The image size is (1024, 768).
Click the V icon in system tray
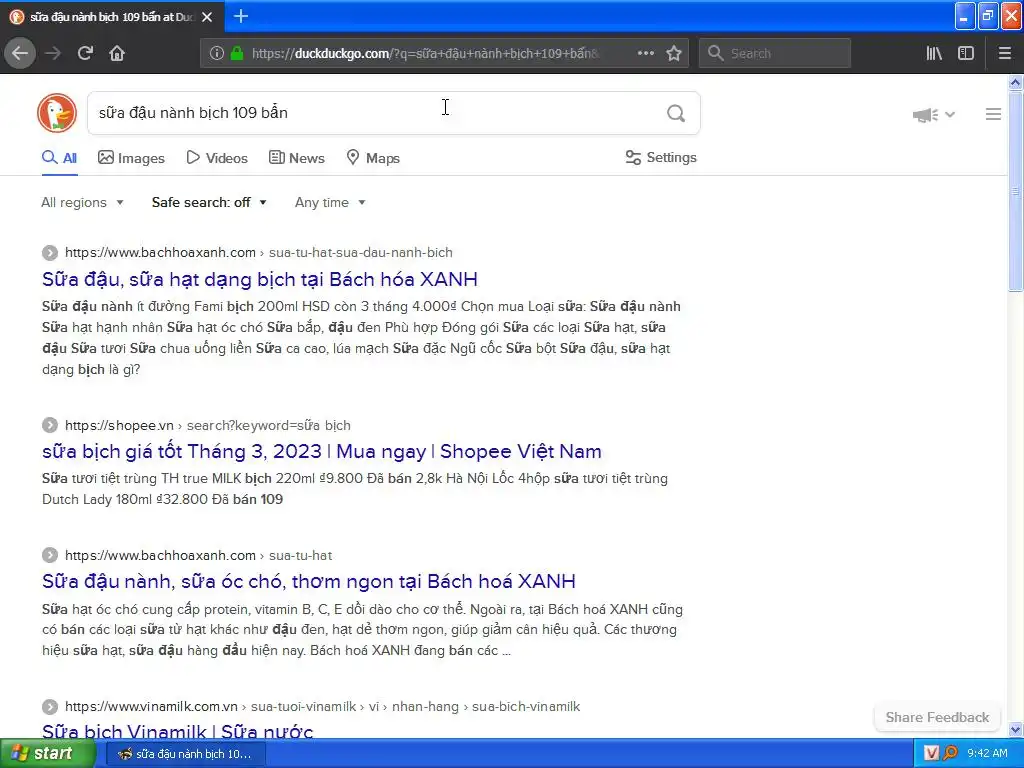point(931,753)
